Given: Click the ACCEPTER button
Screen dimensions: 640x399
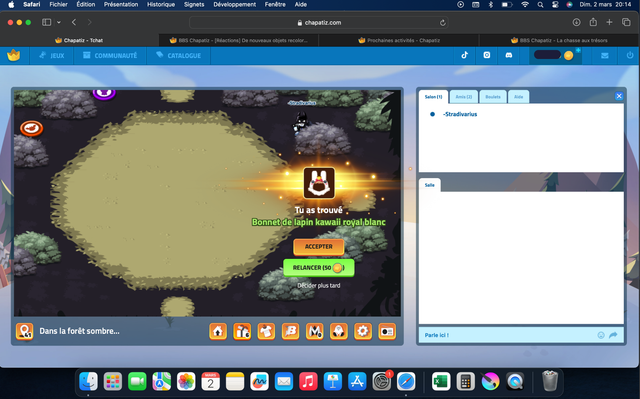Looking at the screenshot, I should click(x=319, y=247).
